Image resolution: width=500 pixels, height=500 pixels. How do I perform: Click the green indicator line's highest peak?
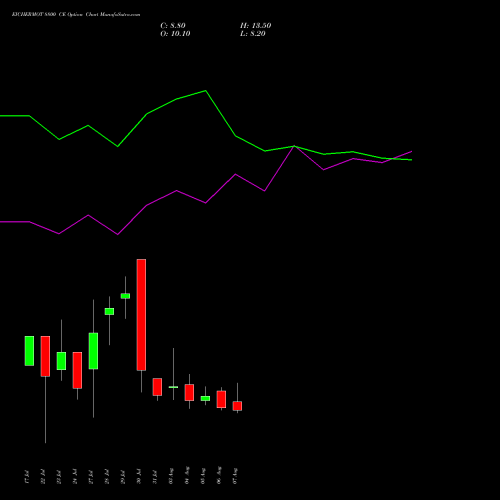[x=205, y=90]
